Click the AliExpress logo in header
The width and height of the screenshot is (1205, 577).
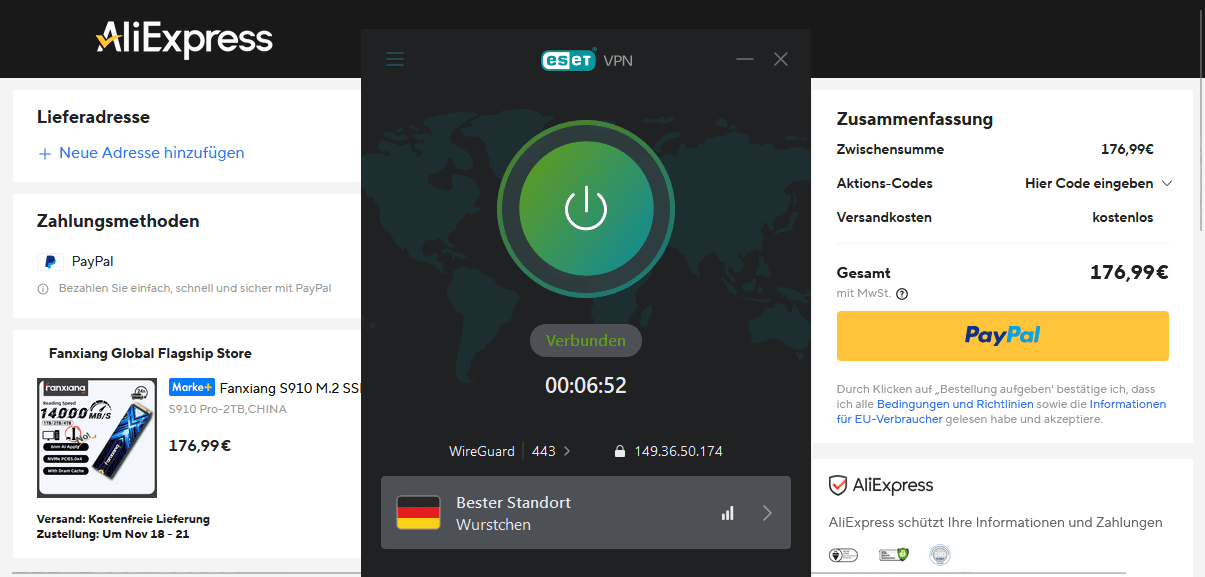click(x=184, y=40)
